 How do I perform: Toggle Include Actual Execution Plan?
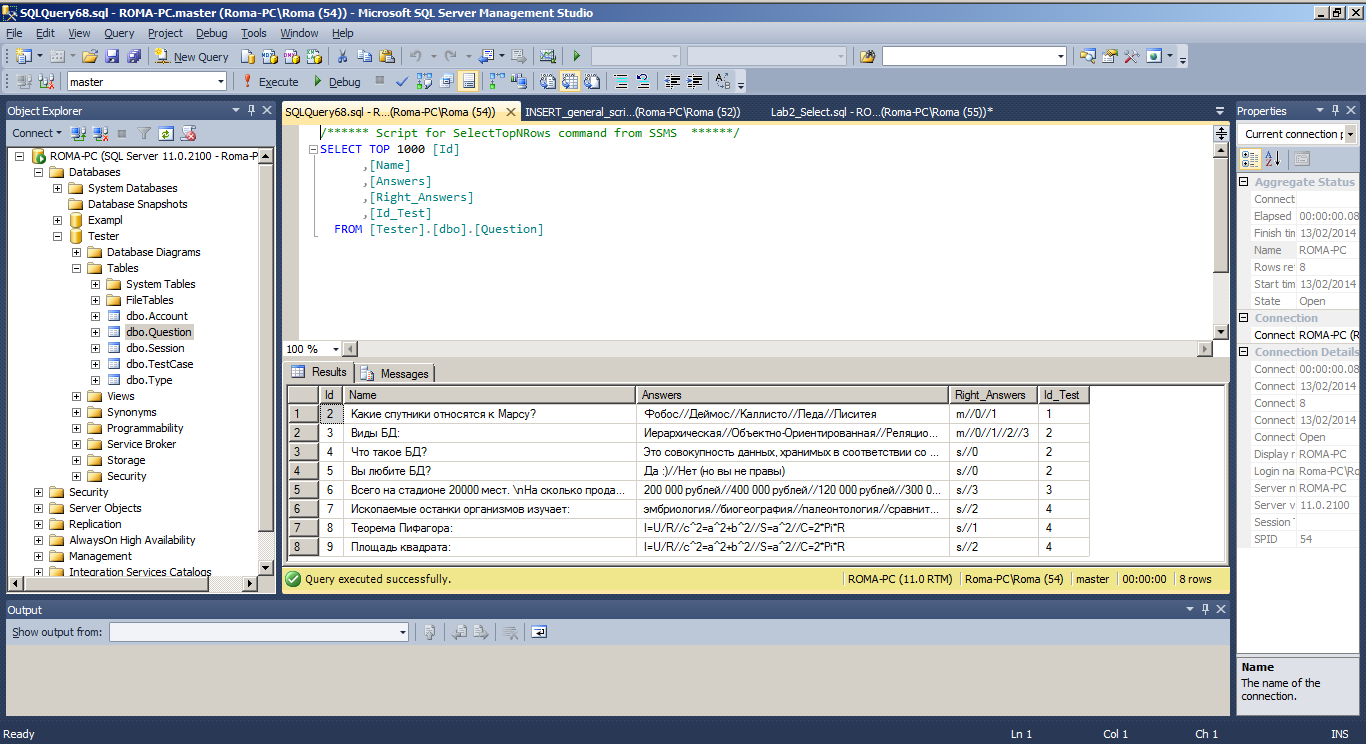(x=496, y=82)
